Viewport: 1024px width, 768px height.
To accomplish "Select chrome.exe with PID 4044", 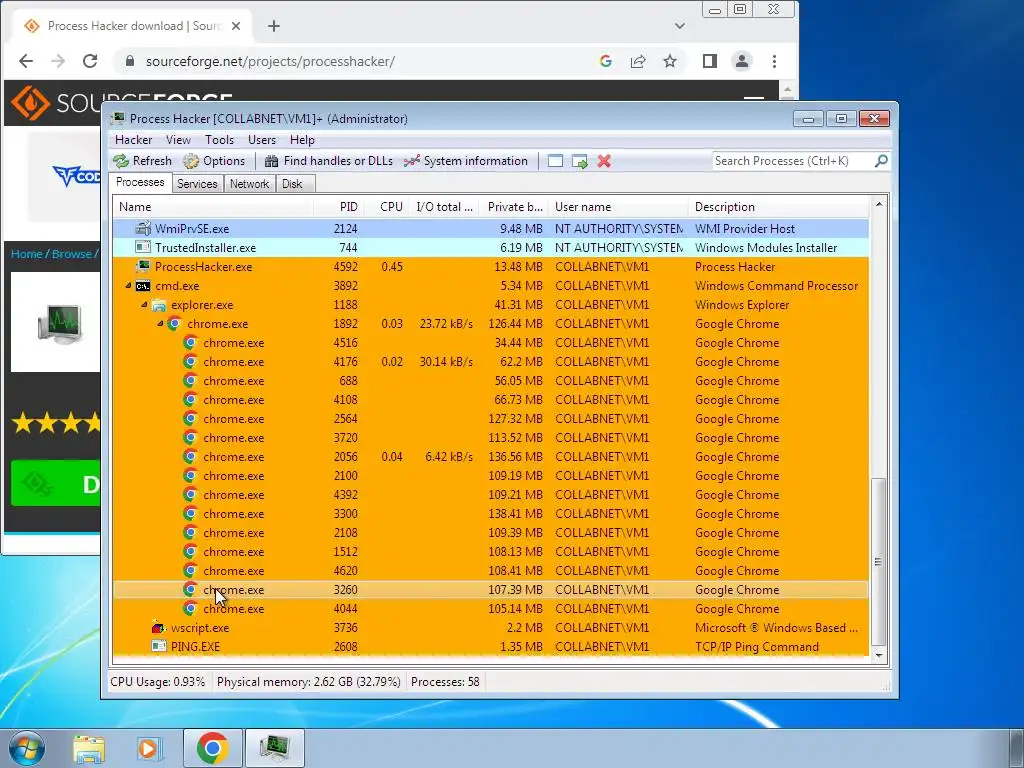I will [x=491, y=609].
